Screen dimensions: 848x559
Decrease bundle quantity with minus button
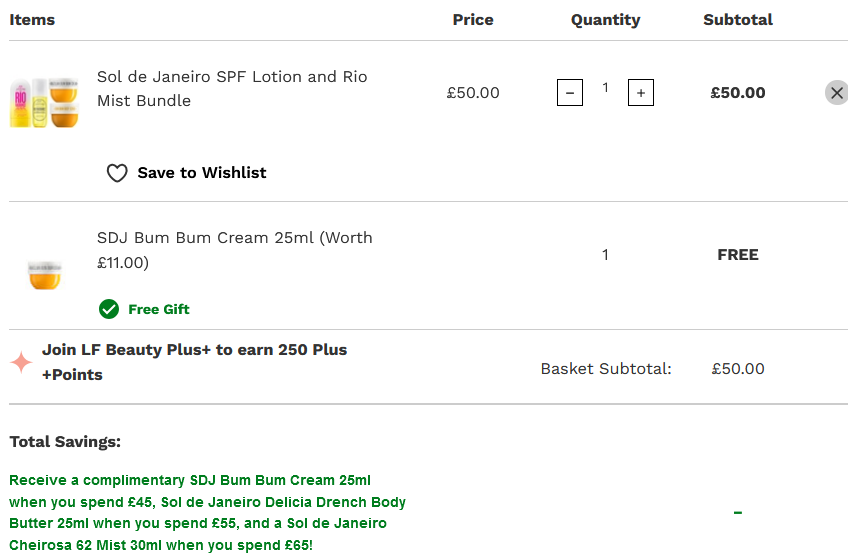click(570, 93)
